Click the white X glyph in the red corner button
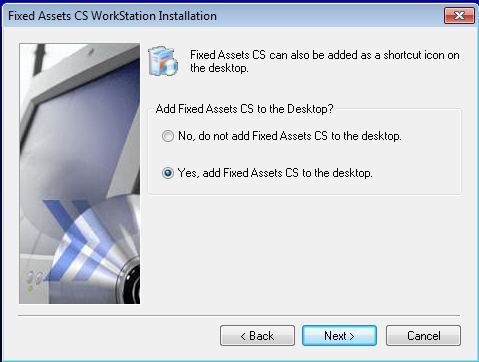 pyautogui.click(x=459, y=15)
